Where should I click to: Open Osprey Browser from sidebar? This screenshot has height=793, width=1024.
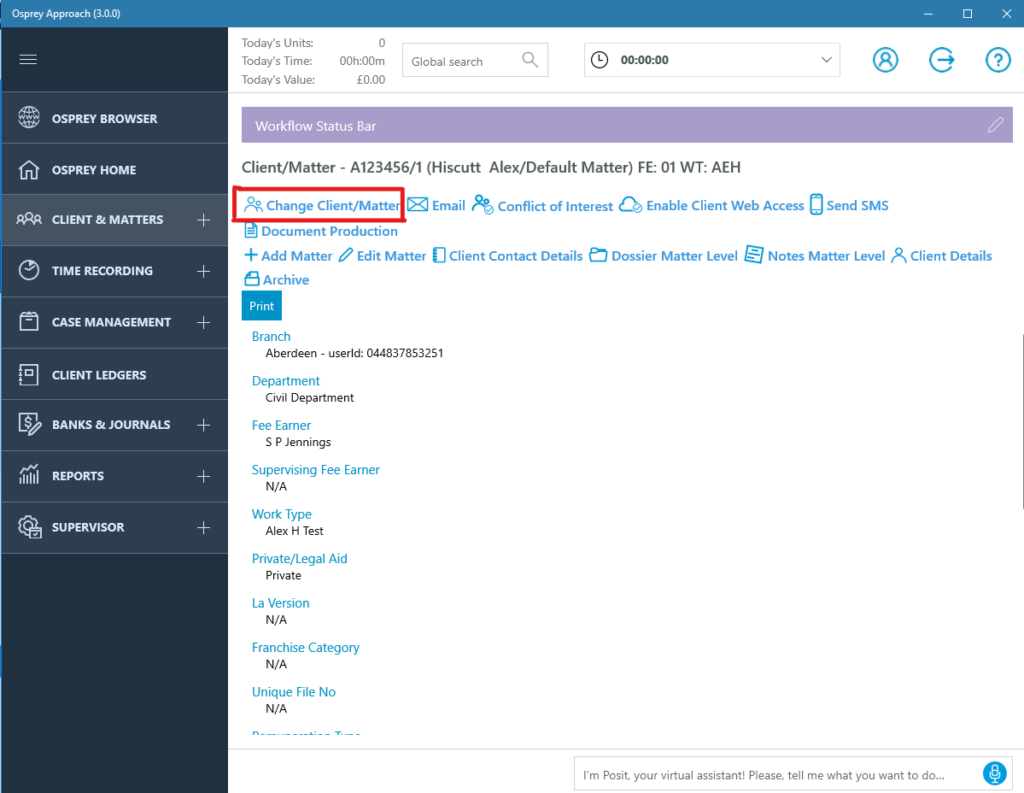[x=114, y=118]
